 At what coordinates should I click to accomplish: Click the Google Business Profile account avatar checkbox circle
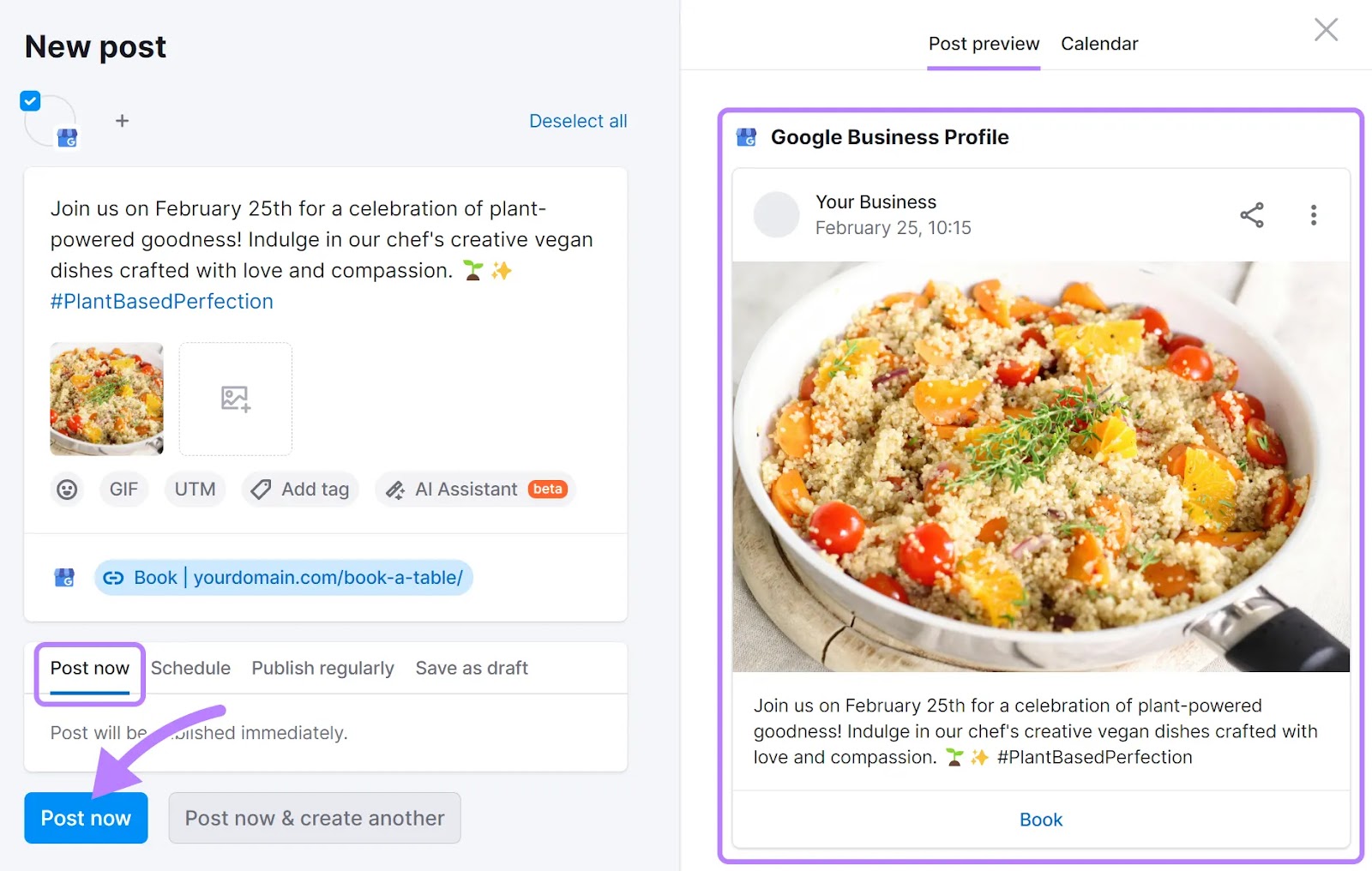point(51,120)
